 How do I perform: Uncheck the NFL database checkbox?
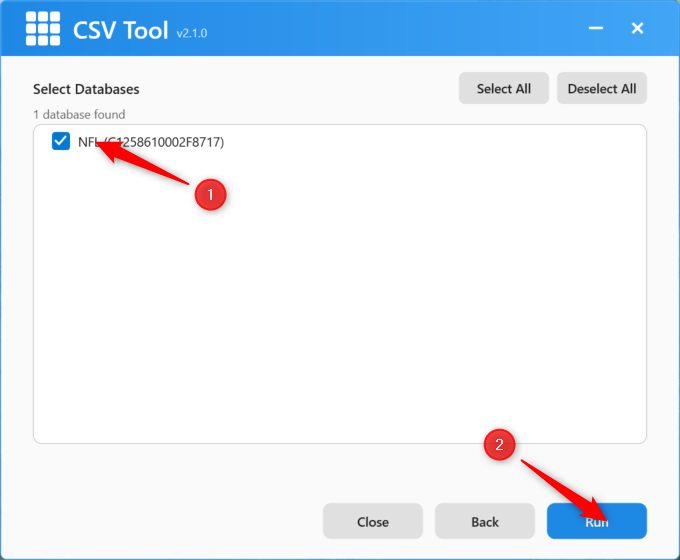[61, 142]
